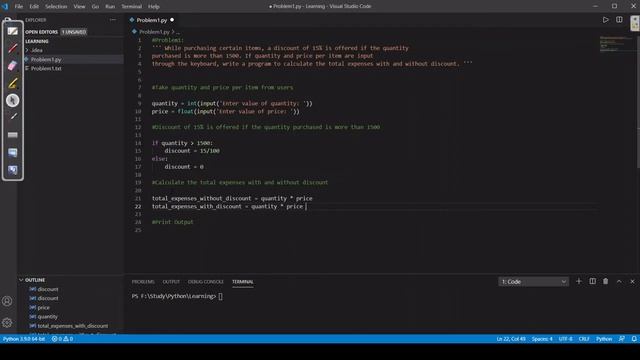Select 'total_expenses_with_discount' in the Outline

(73, 326)
